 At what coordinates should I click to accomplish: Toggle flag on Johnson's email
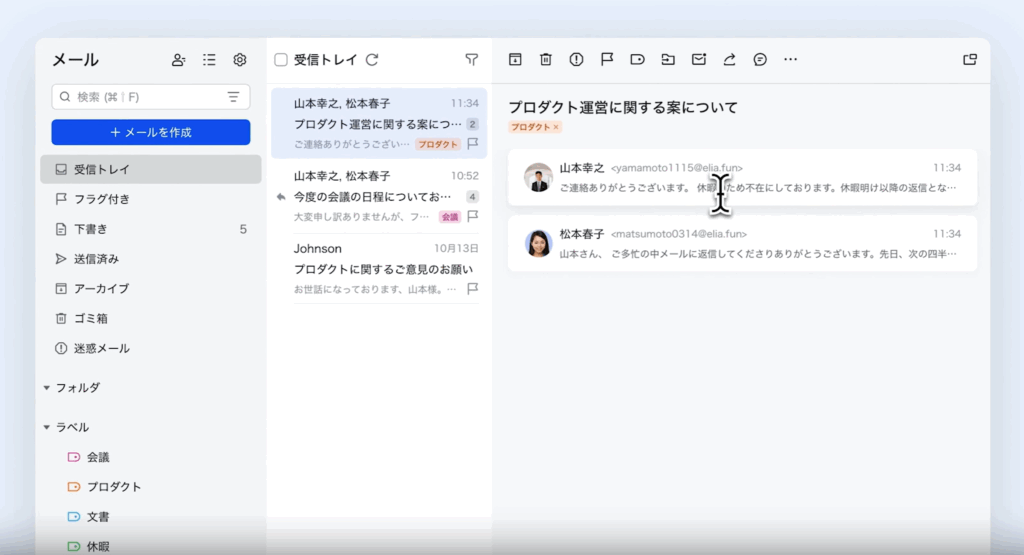[473, 289]
